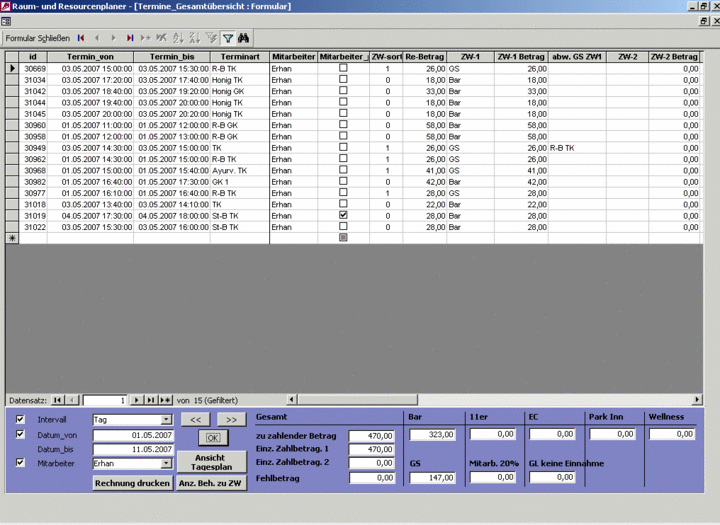This screenshot has height=525, width=720.
Task: Click the << previous interval button
Action: coord(196,419)
